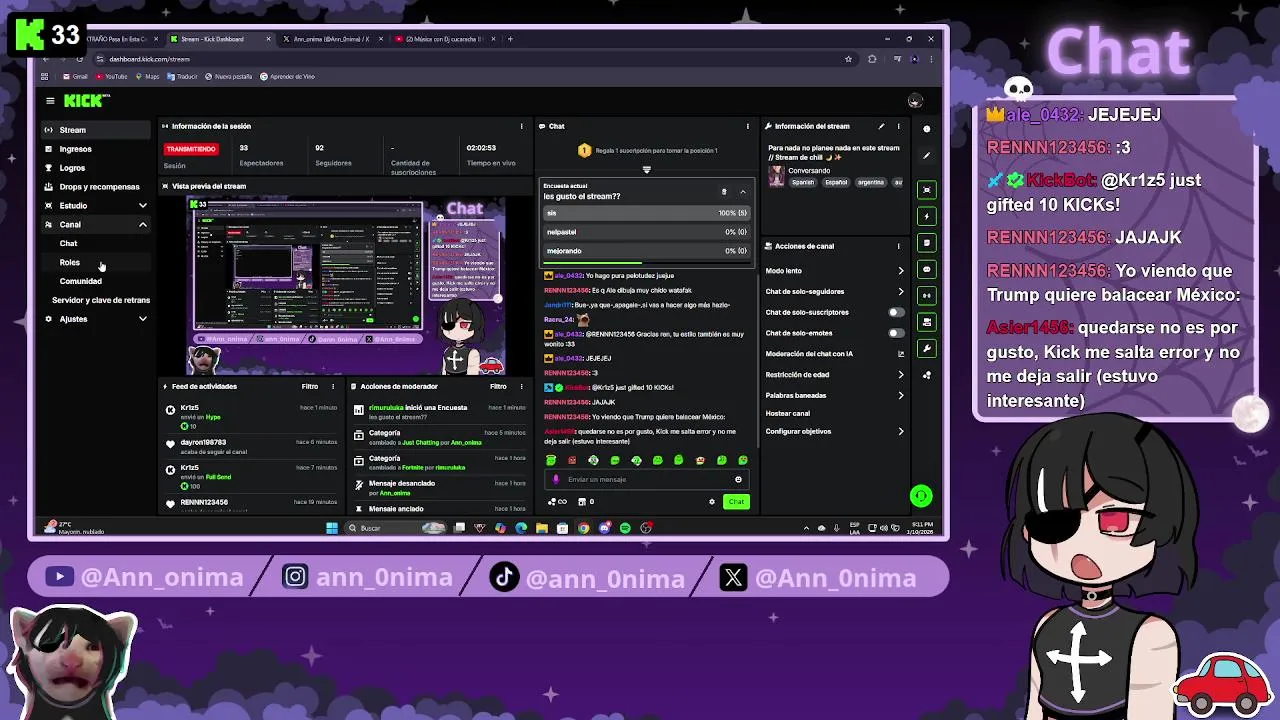Go to Stream in the sidebar
This screenshot has height=720, width=1280.
point(96,130)
